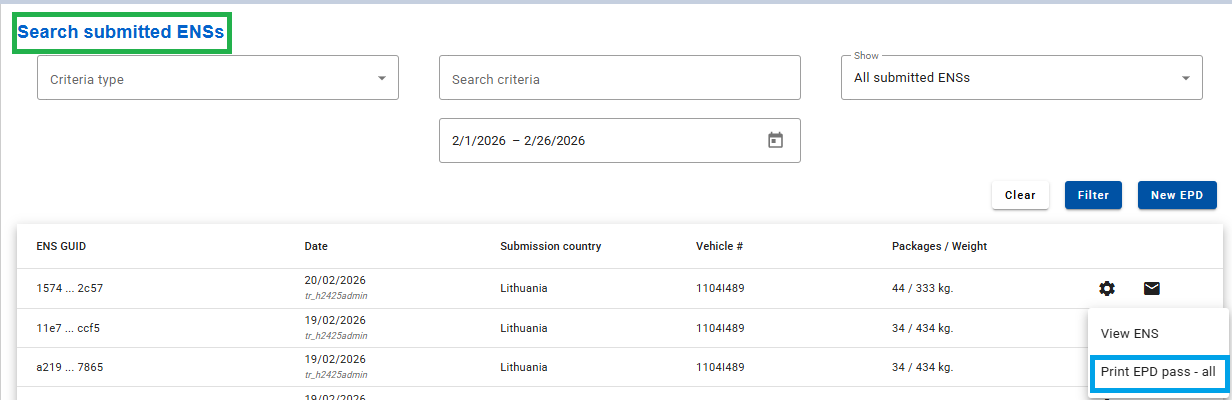Image resolution: width=1232 pixels, height=400 pixels.
Task: Click the Vehicle # column header
Action: [x=719, y=247]
